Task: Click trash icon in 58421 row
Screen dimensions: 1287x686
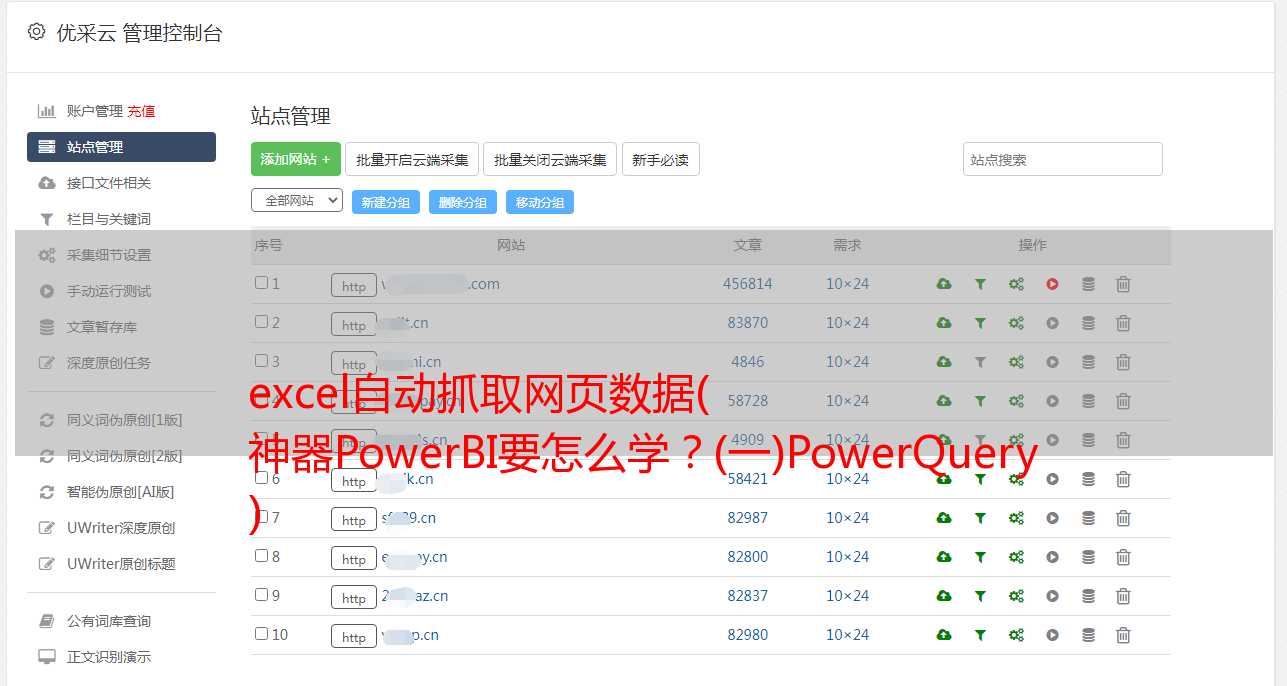Action: pos(1123,479)
